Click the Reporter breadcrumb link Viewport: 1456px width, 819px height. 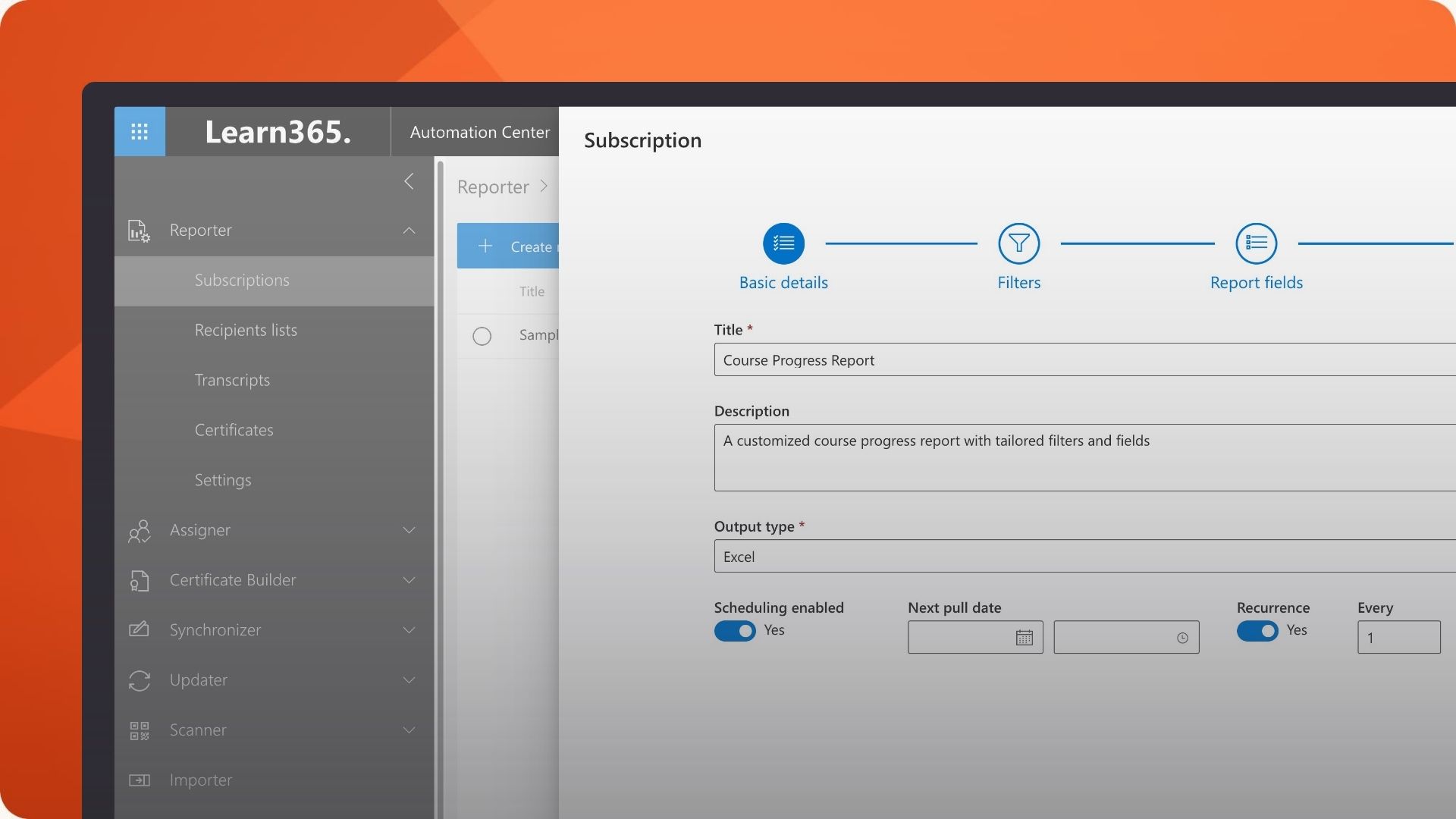(493, 187)
